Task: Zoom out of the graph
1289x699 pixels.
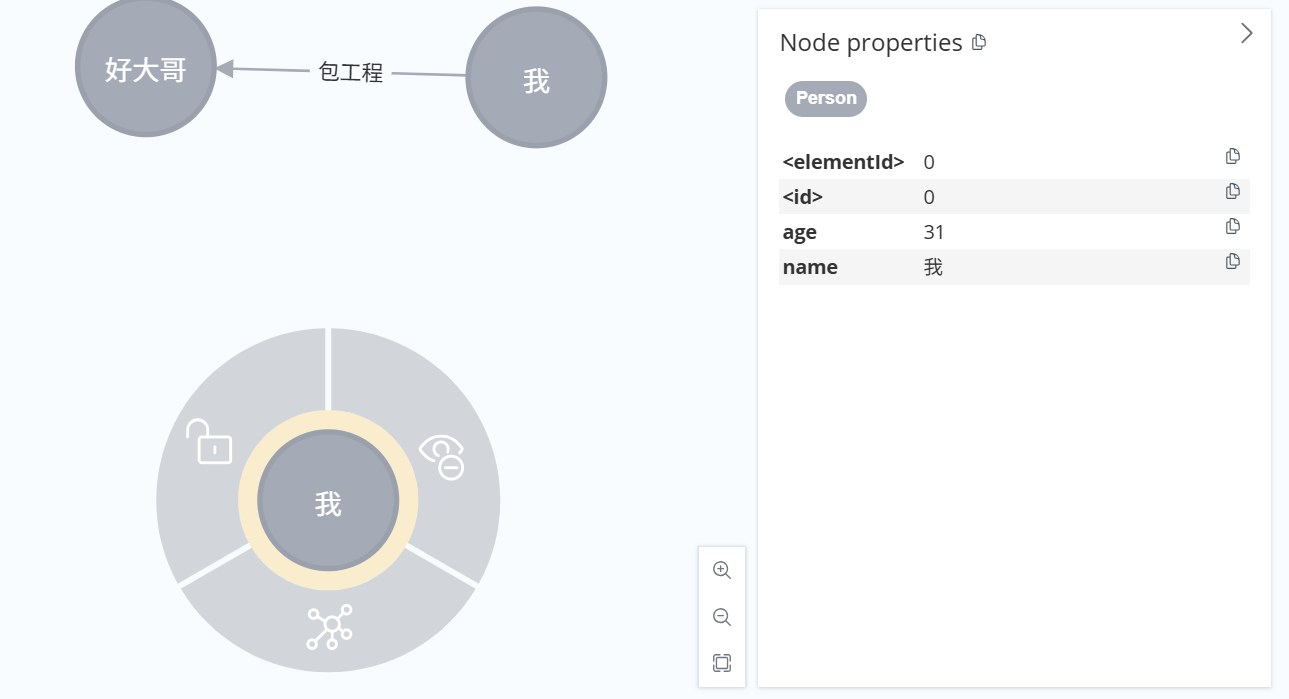Action: coord(722,617)
